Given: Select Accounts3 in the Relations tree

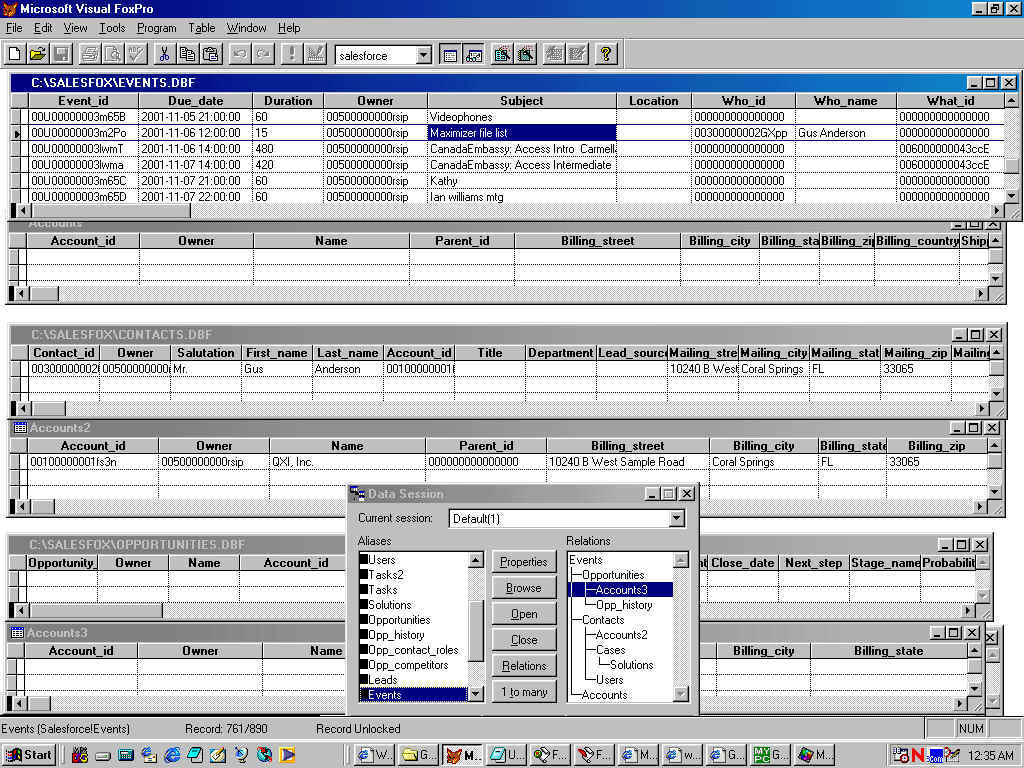Looking at the screenshot, I should click(x=621, y=590).
